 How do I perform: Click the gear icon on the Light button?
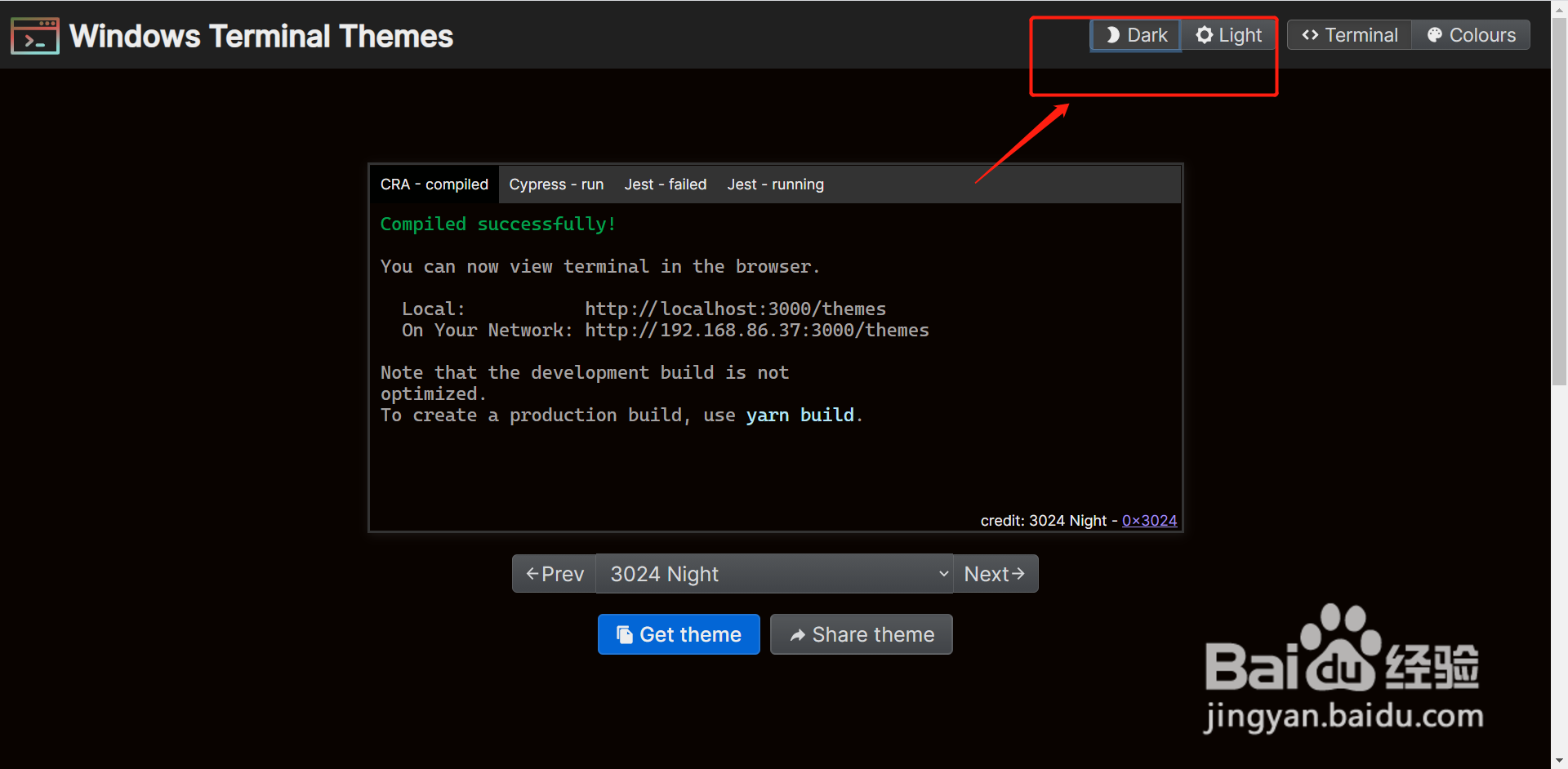pos(1204,35)
